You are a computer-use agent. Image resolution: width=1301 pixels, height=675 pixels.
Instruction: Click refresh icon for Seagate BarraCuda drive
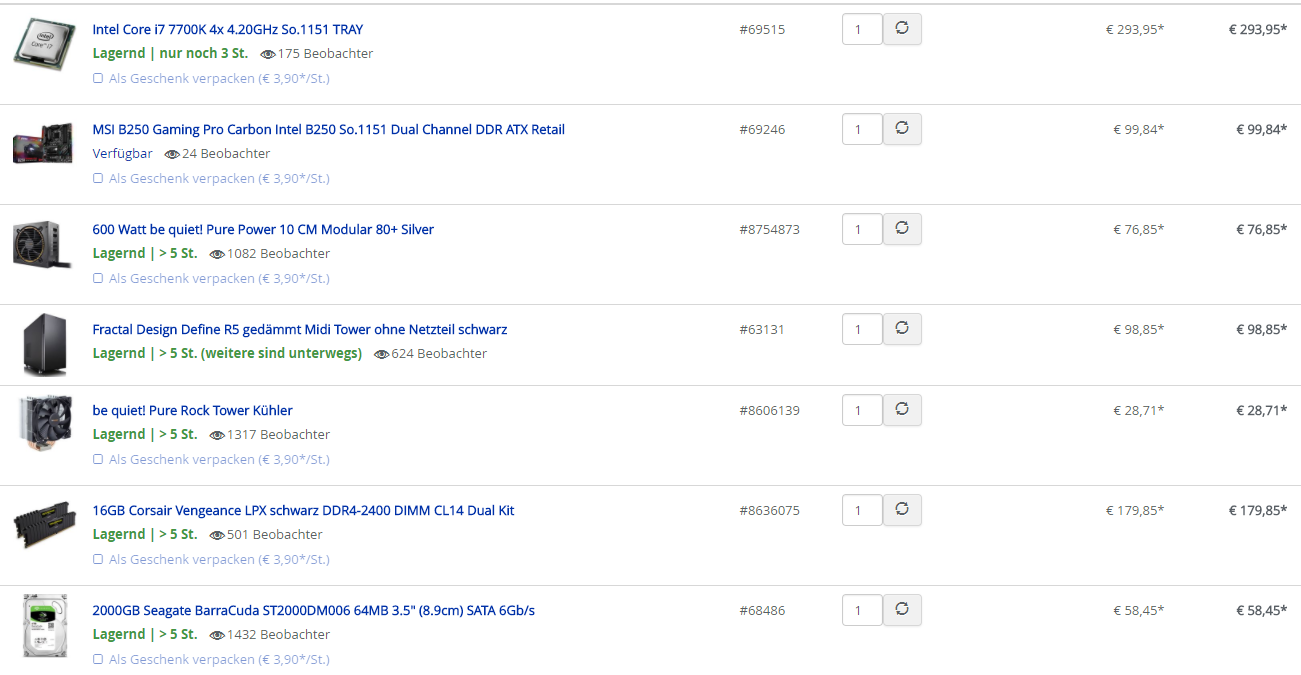click(902, 610)
